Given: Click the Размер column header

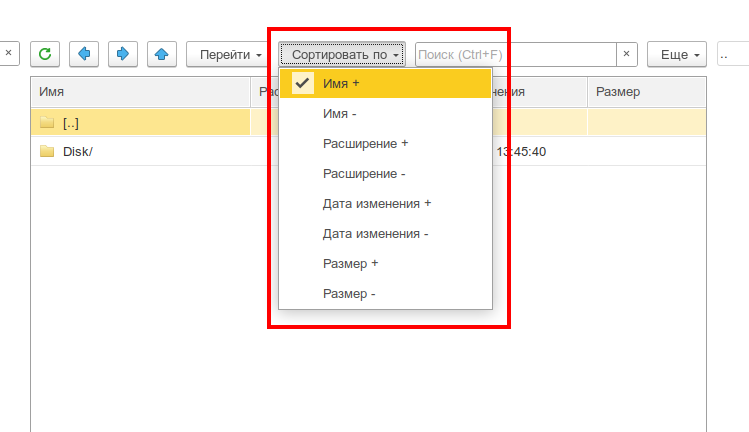Looking at the screenshot, I should (x=646, y=92).
